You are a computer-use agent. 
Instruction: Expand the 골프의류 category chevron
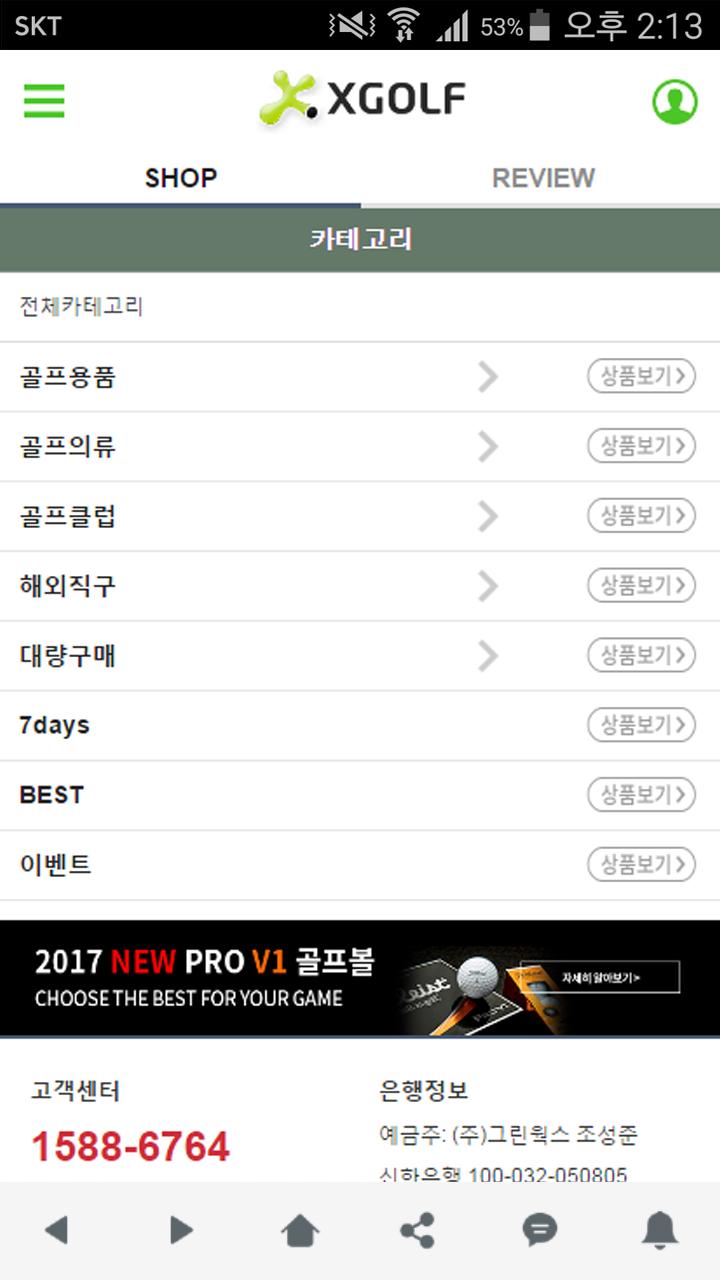[488, 447]
